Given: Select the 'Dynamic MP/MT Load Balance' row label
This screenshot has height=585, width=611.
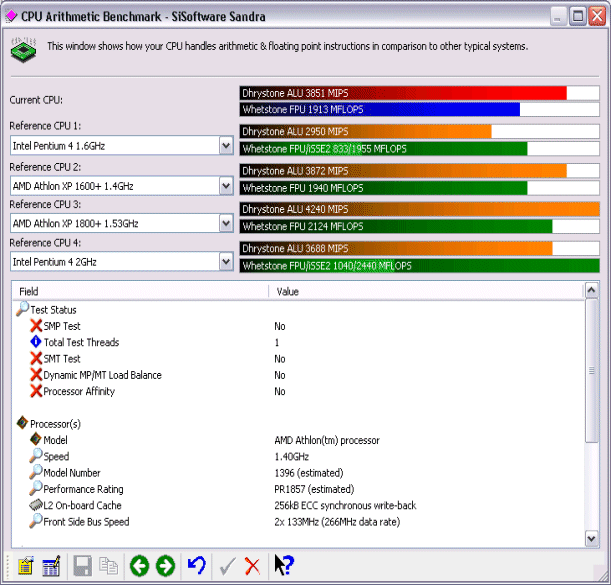Looking at the screenshot, I should (x=102, y=375).
